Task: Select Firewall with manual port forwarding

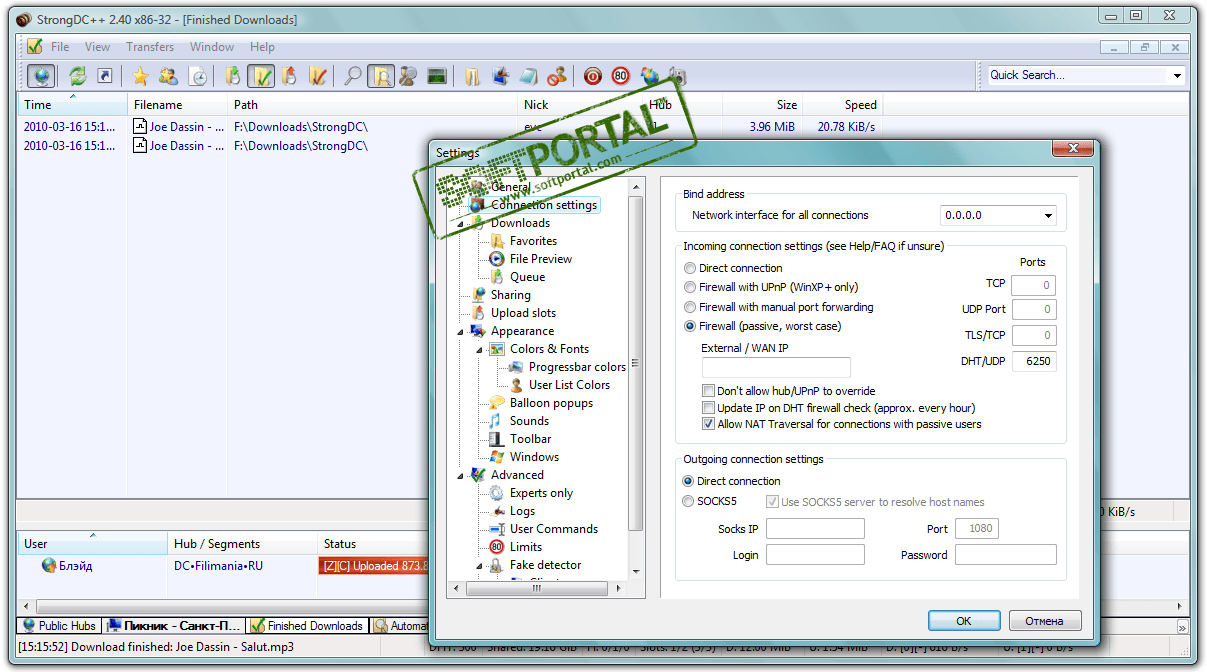Action: click(x=690, y=307)
